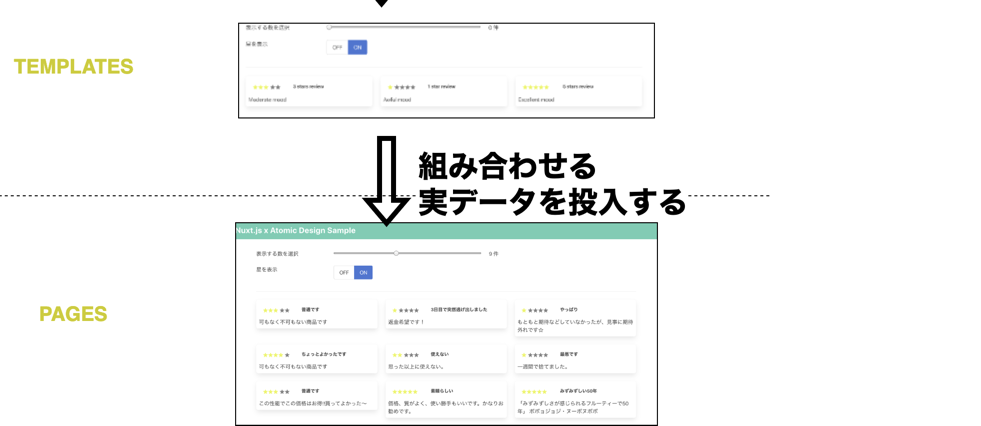Click the 思った以上に使えない。 review text
Image resolution: width=981 pixels, height=426 pixels.
pyautogui.click(x=416, y=367)
